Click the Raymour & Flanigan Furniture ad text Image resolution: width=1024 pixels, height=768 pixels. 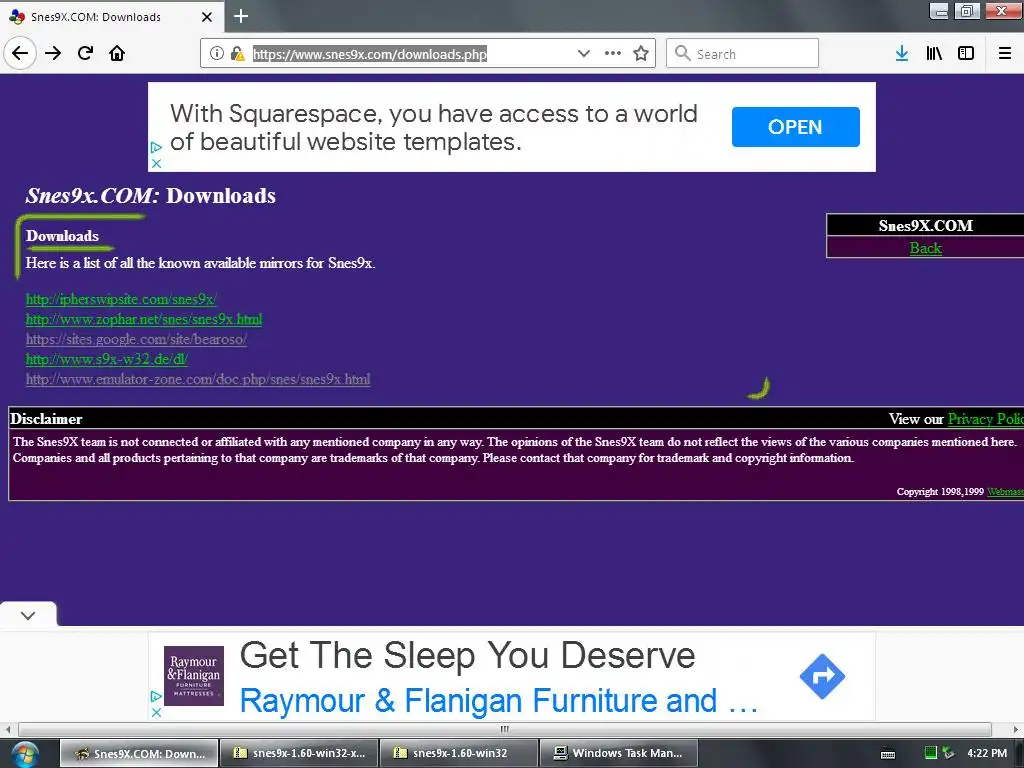click(499, 701)
